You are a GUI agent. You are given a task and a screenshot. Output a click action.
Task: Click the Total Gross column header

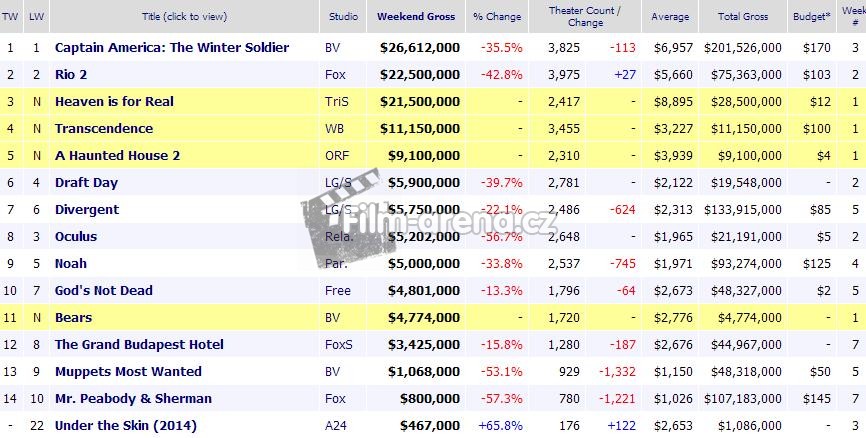(741, 16)
